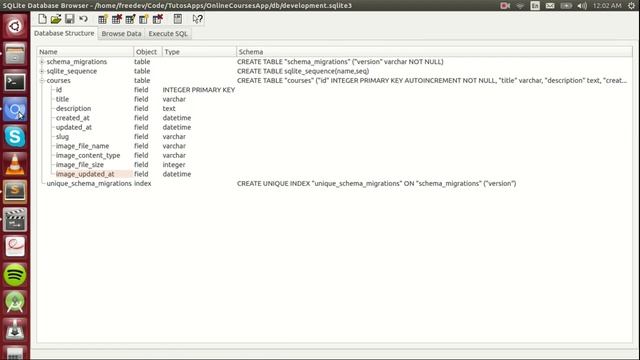Click the Type column header
Image resolution: width=640 pixels, height=360 pixels.
(x=199, y=52)
